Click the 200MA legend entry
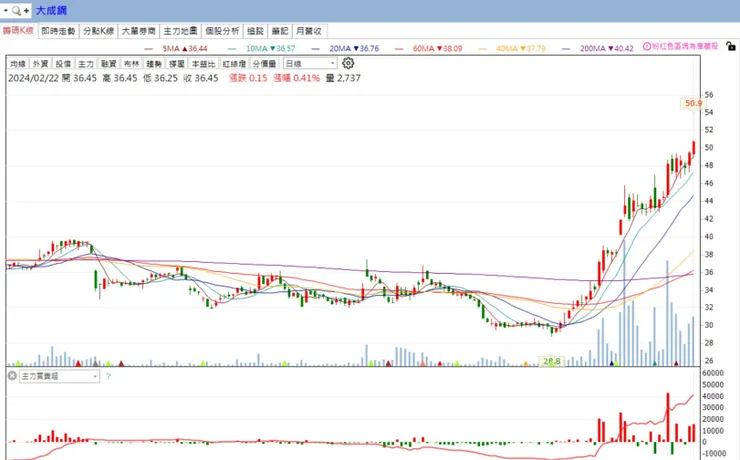This screenshot has height=460, width=740. point(598,48)
